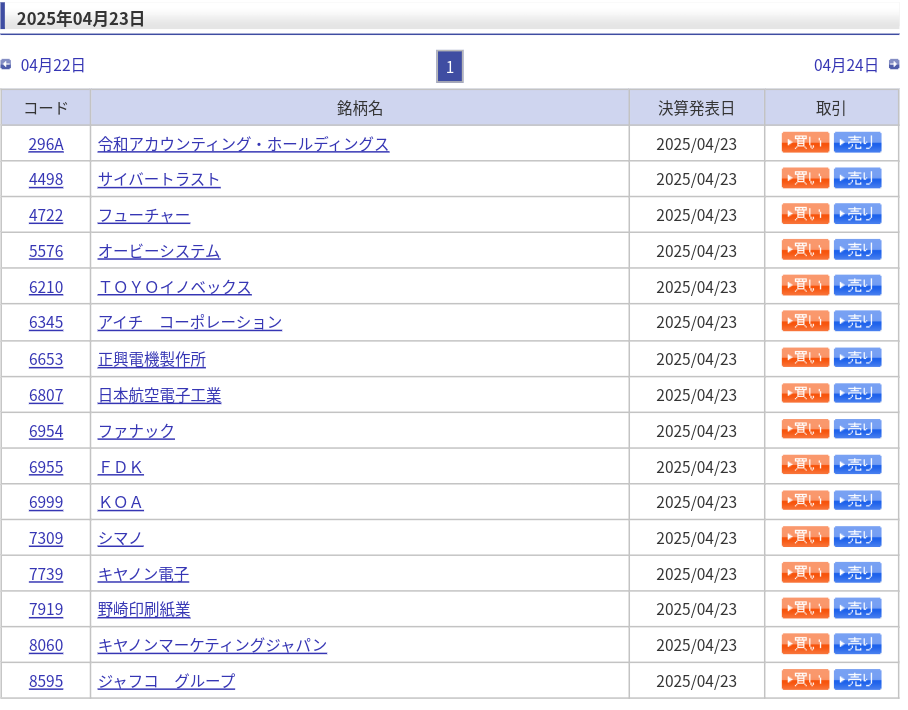Click 買い button in オービーシステム row

coord(805,250)
